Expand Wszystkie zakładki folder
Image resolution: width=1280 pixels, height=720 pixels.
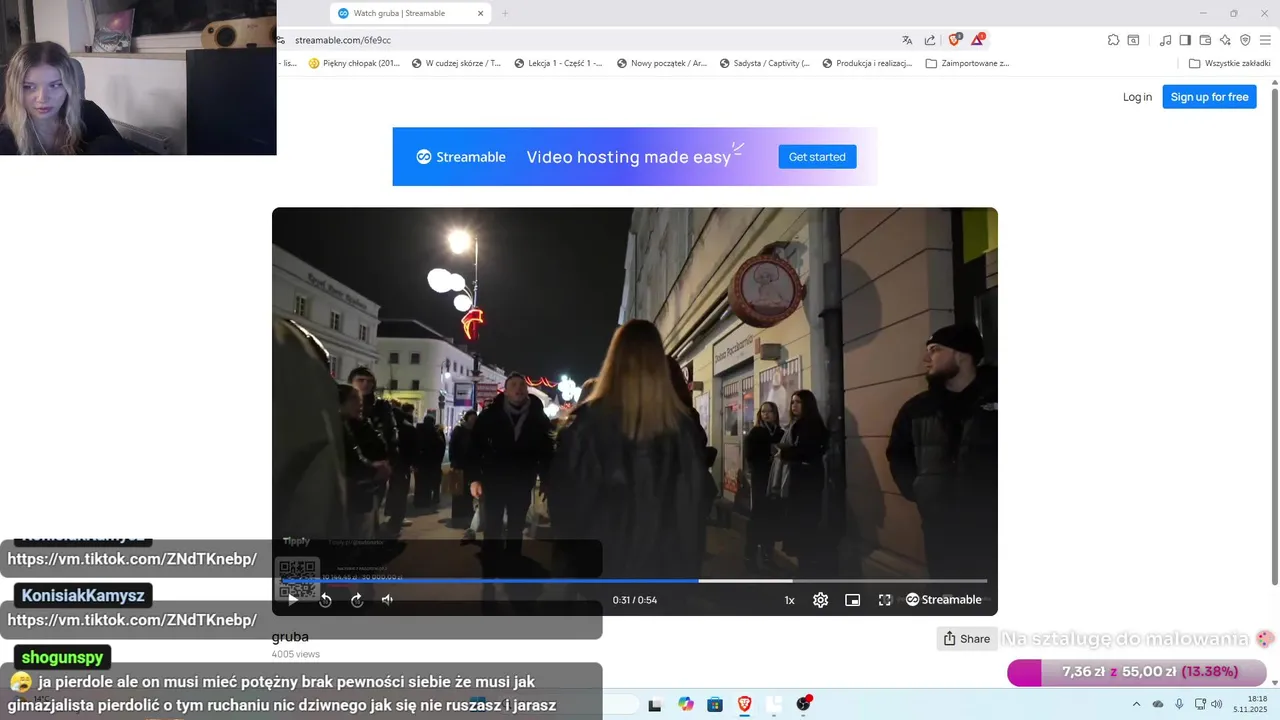click(1229, 63)
